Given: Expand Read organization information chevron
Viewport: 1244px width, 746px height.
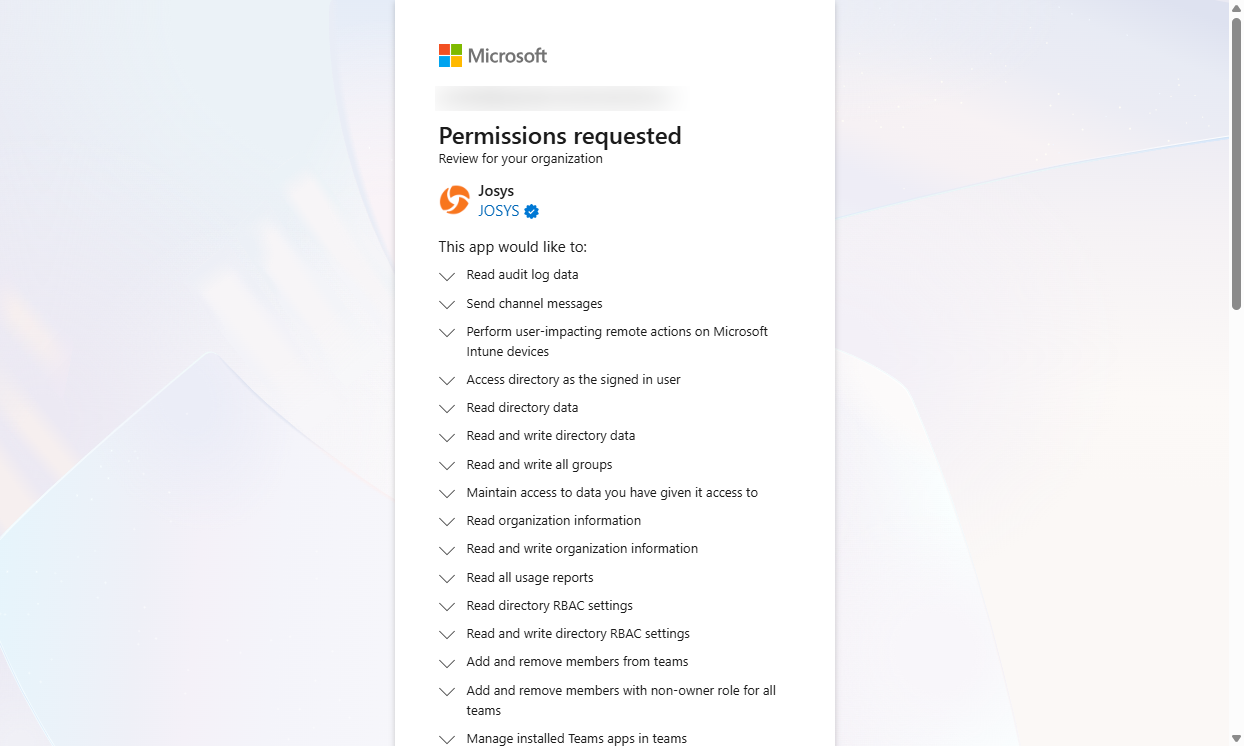Looking at the screenshot, I should click(x=447, y=522).
